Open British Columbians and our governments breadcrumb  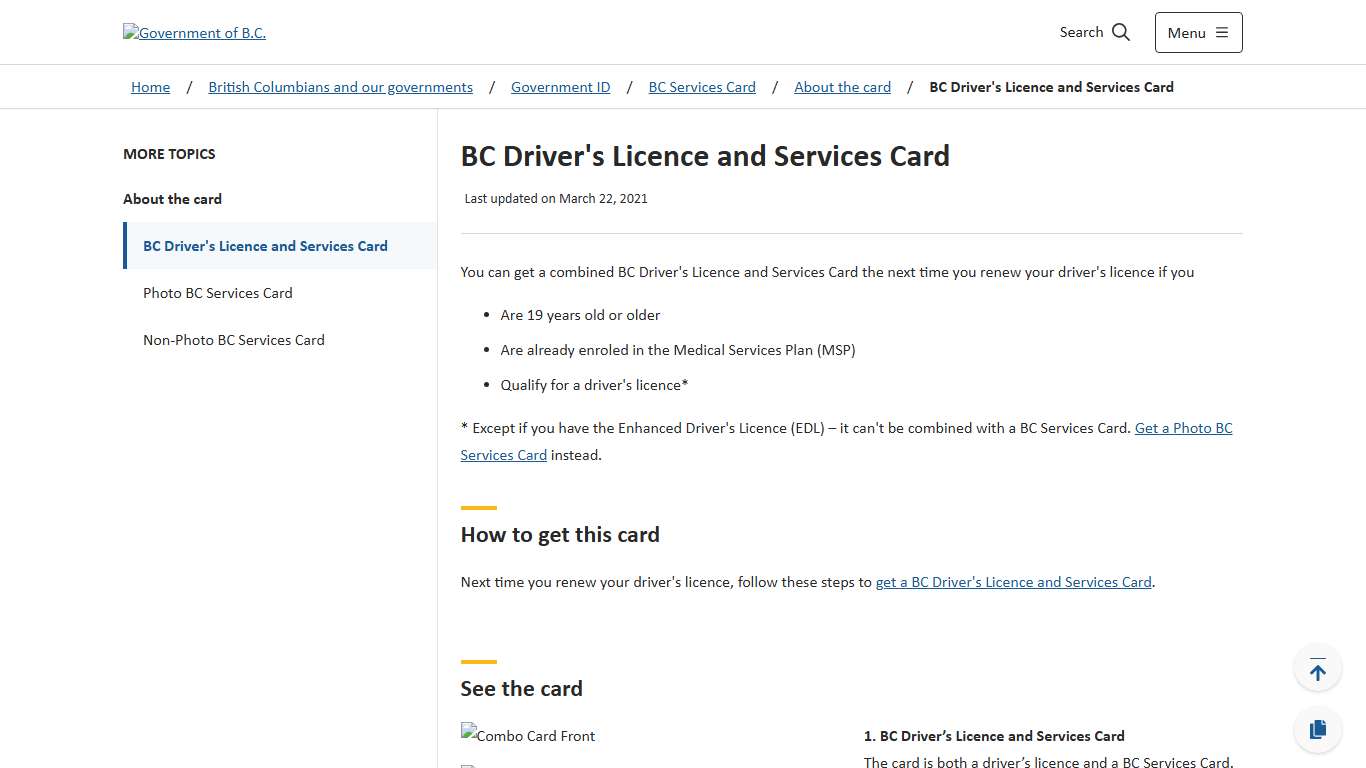(x=340, y=87)
